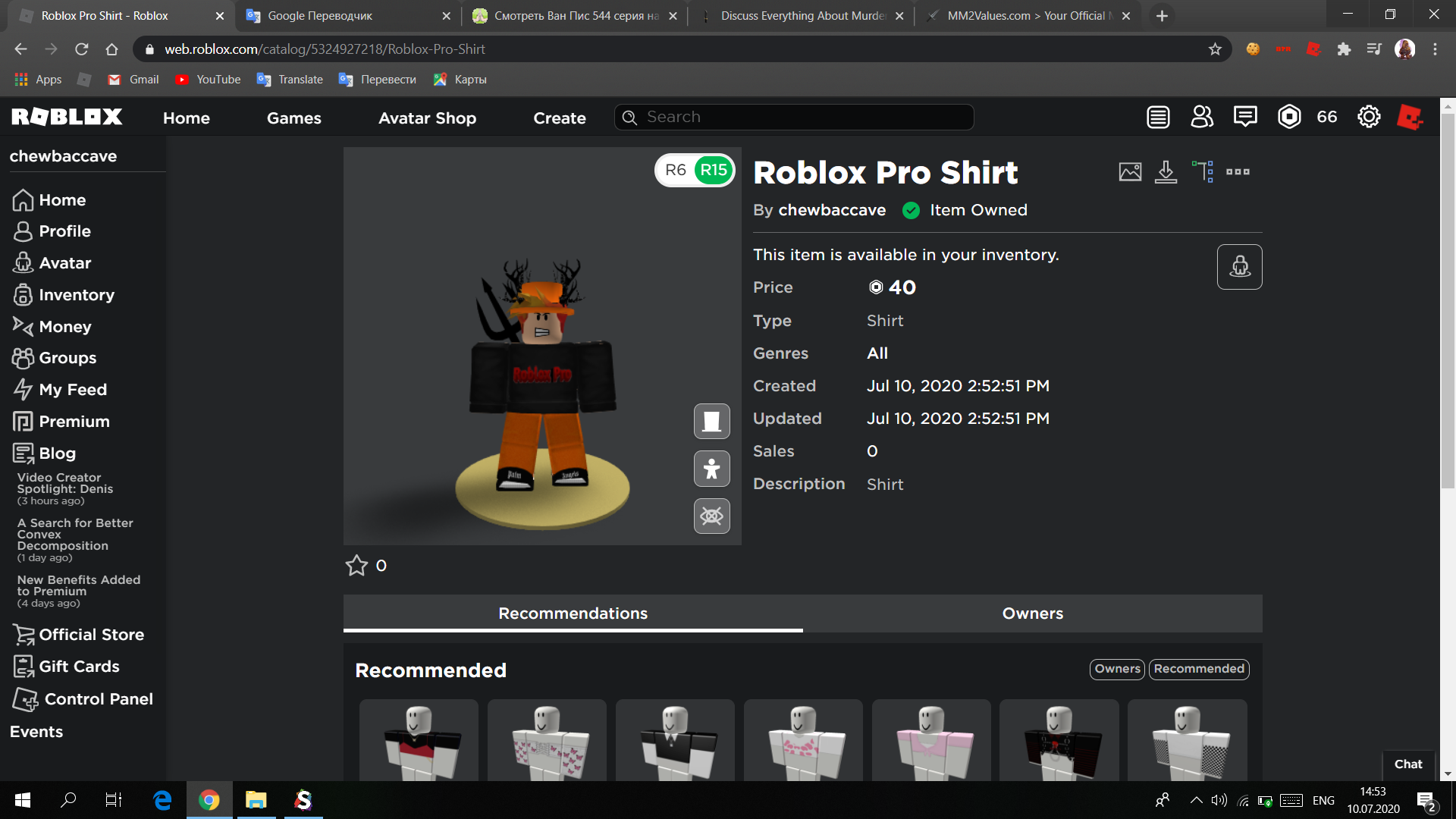
Task: Click the chewbaccave creator profile link
Action: 832,209
